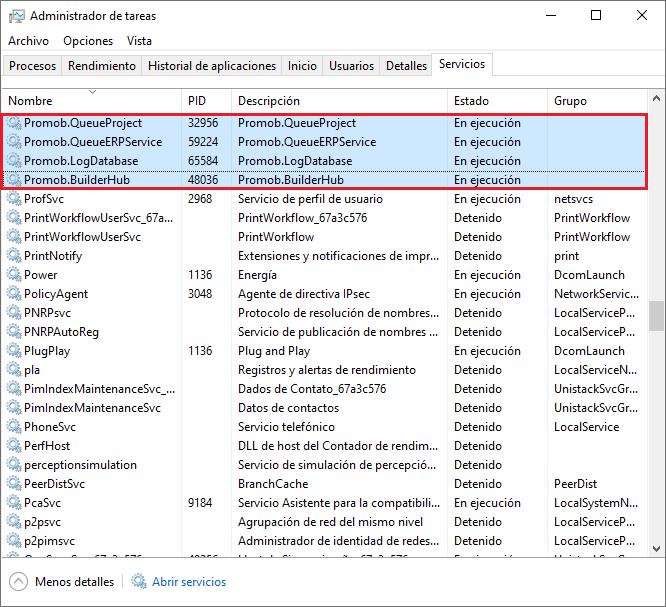Click the p2psvc service gear icon
This screenshot has width=666, height=607.
point(14,522)
